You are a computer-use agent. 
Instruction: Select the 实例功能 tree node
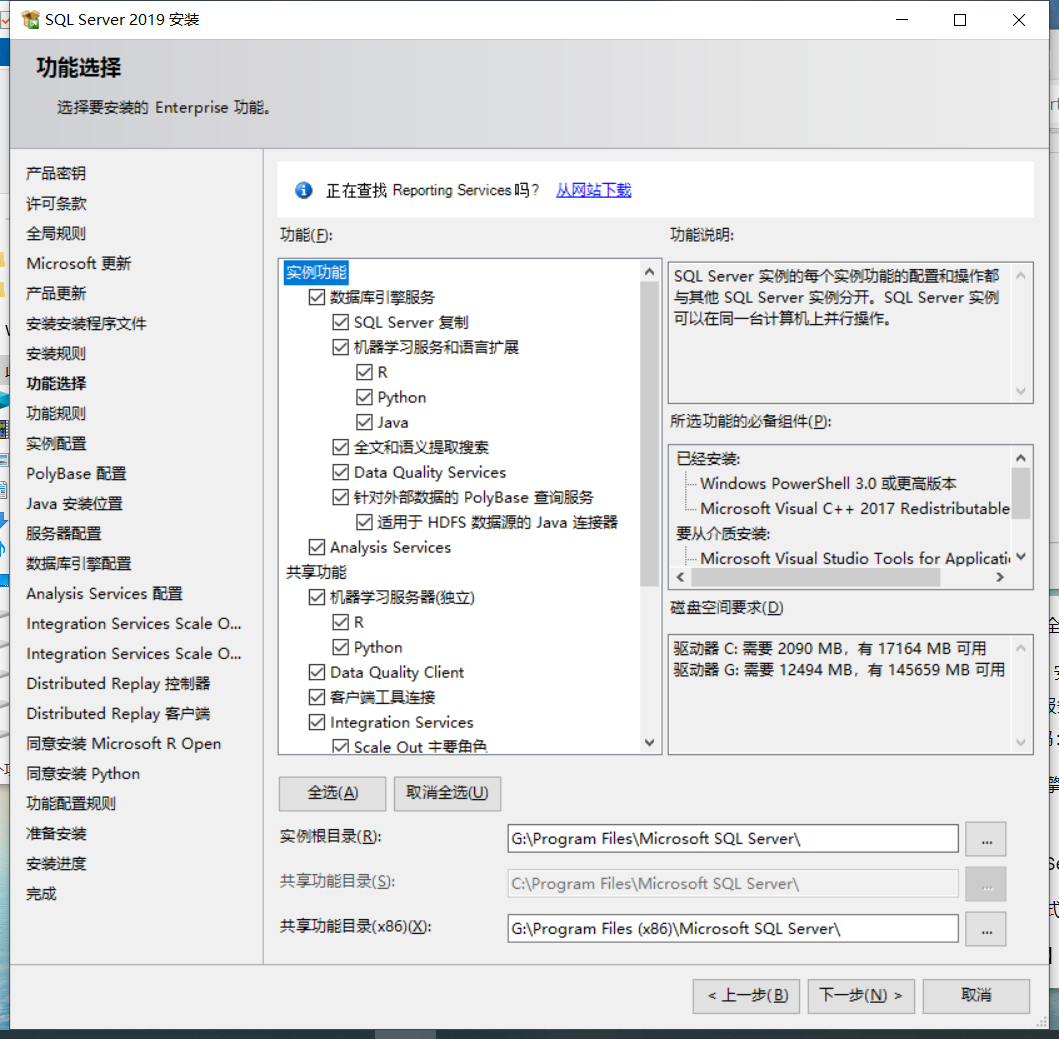point(316,272)
